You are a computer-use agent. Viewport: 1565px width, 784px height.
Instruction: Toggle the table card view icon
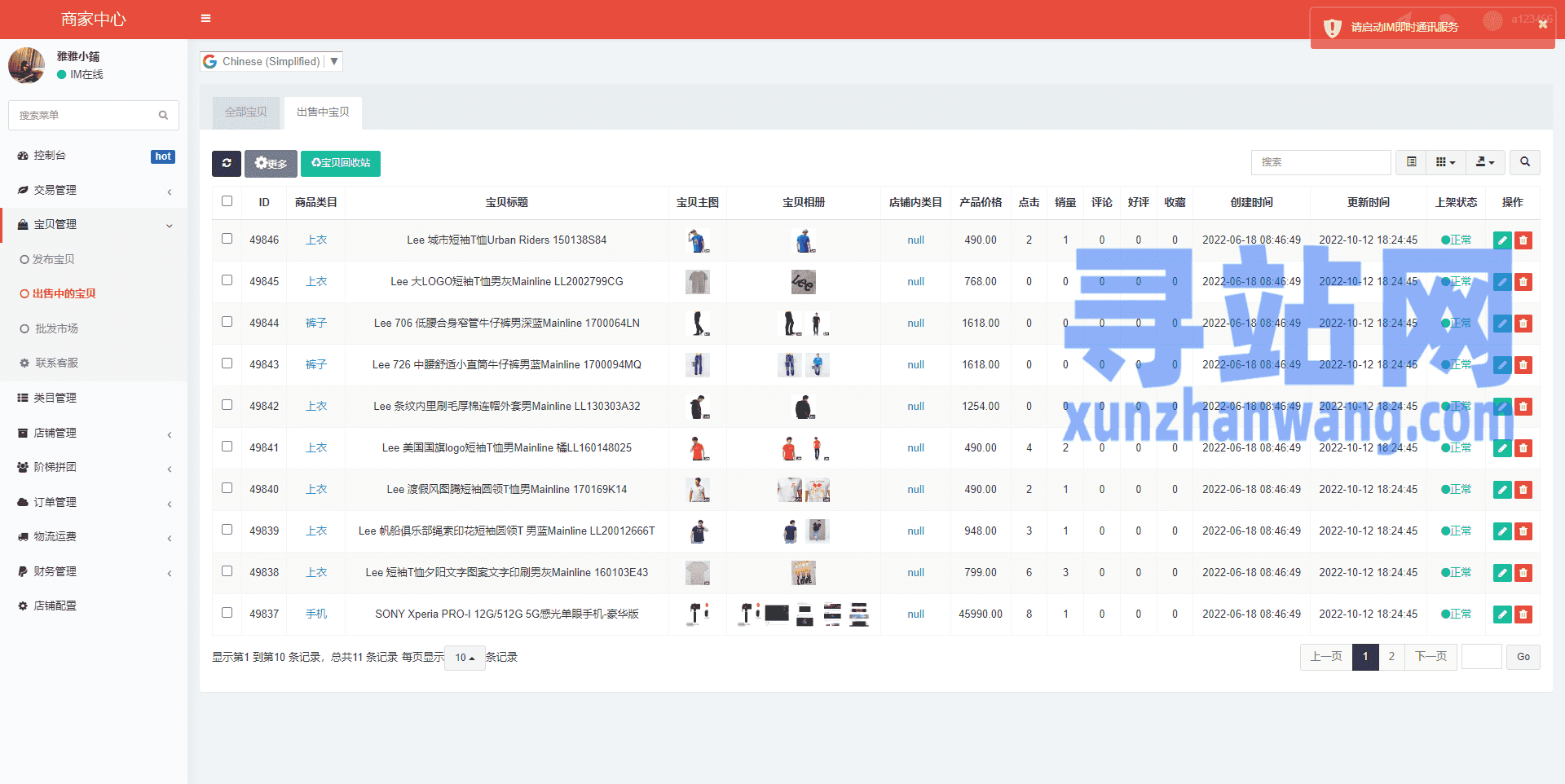point(1411,162)
